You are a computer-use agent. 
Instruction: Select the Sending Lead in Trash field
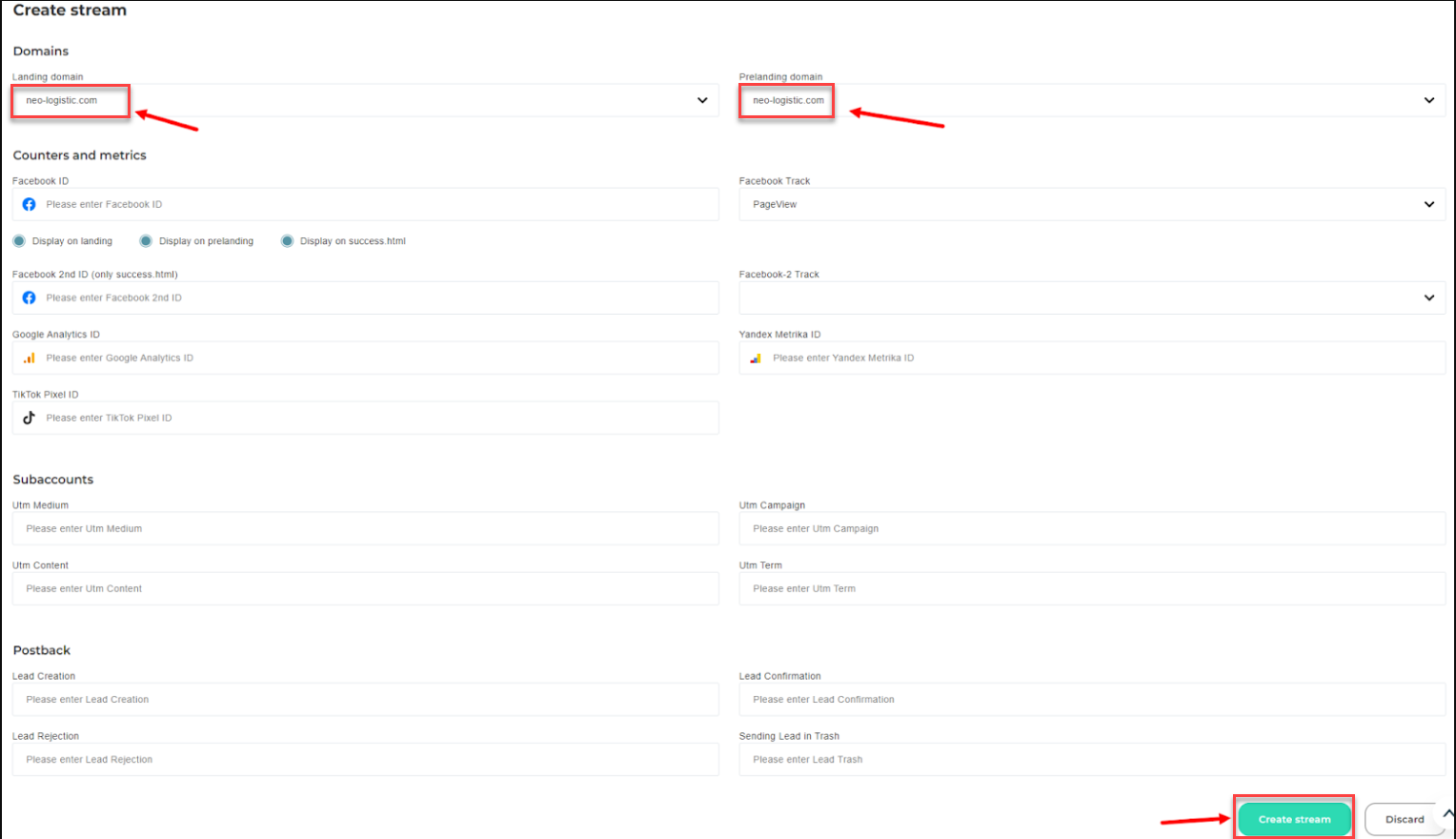[x=1092, y=759]
